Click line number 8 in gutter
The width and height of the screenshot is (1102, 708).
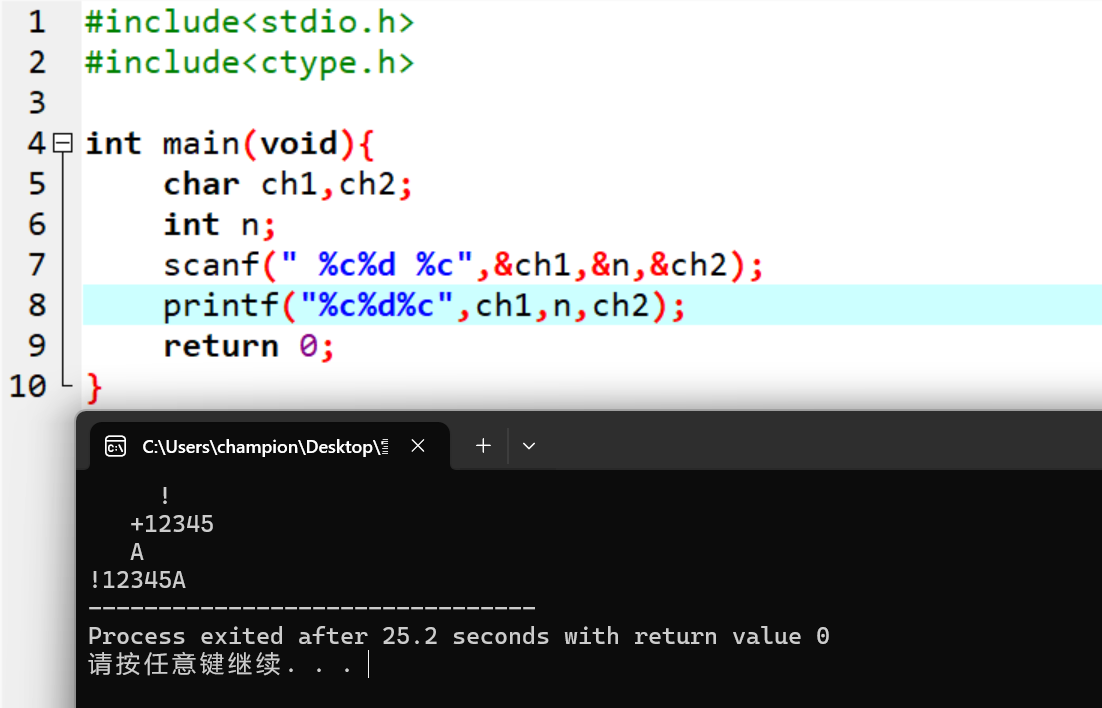tap(37, 305)
